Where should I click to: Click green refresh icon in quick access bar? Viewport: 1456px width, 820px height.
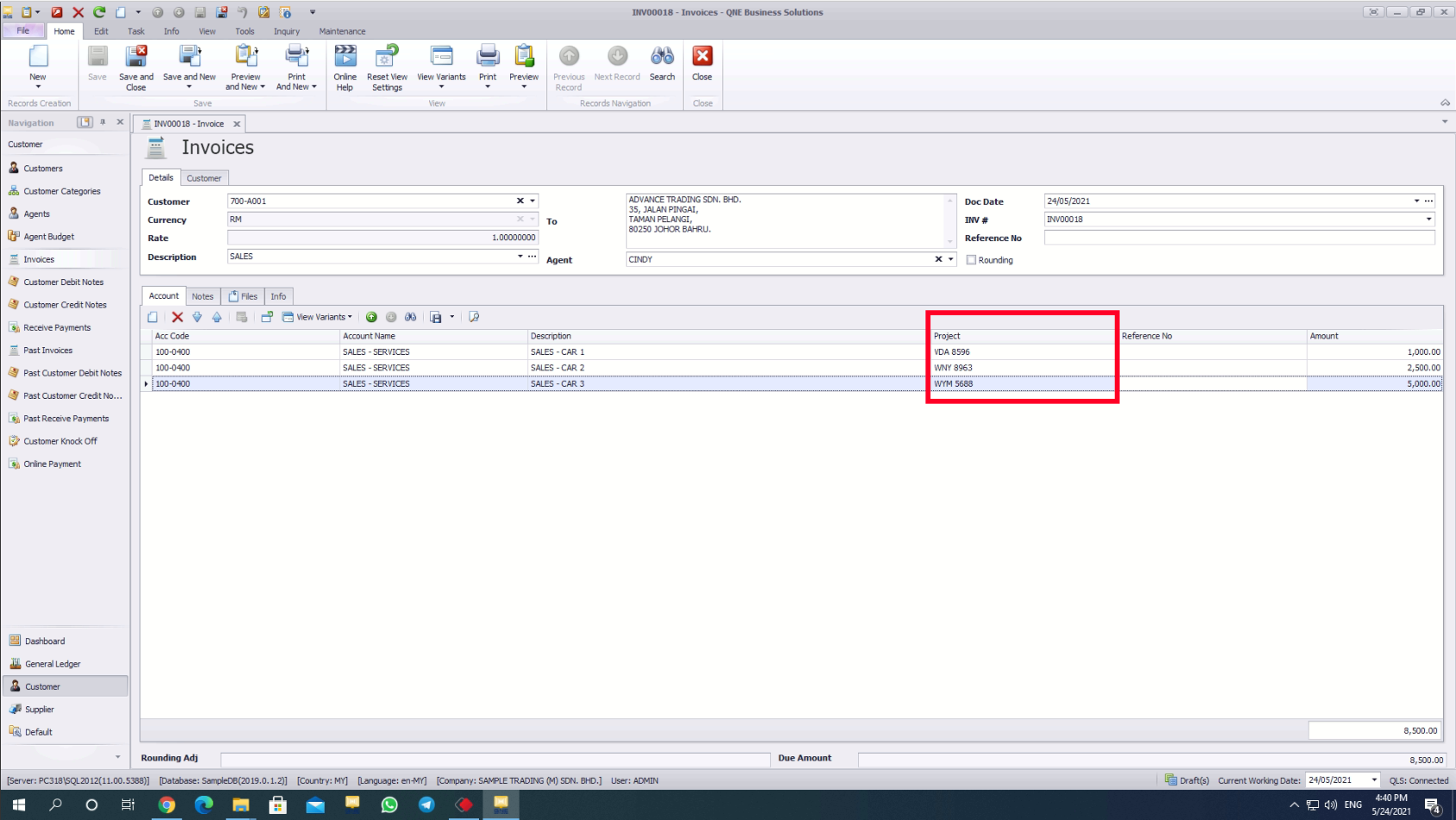(99, 12)
